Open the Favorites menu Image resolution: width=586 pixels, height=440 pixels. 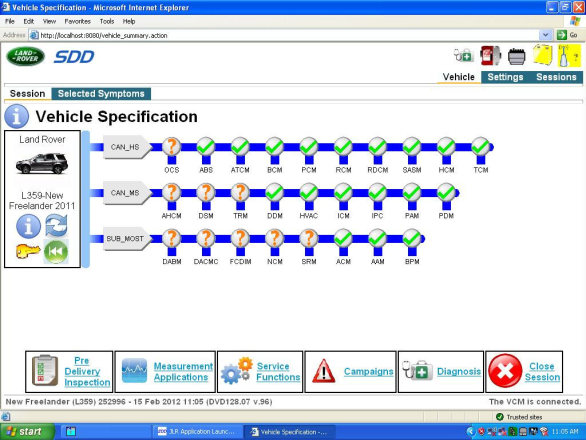tap(77, 21)
